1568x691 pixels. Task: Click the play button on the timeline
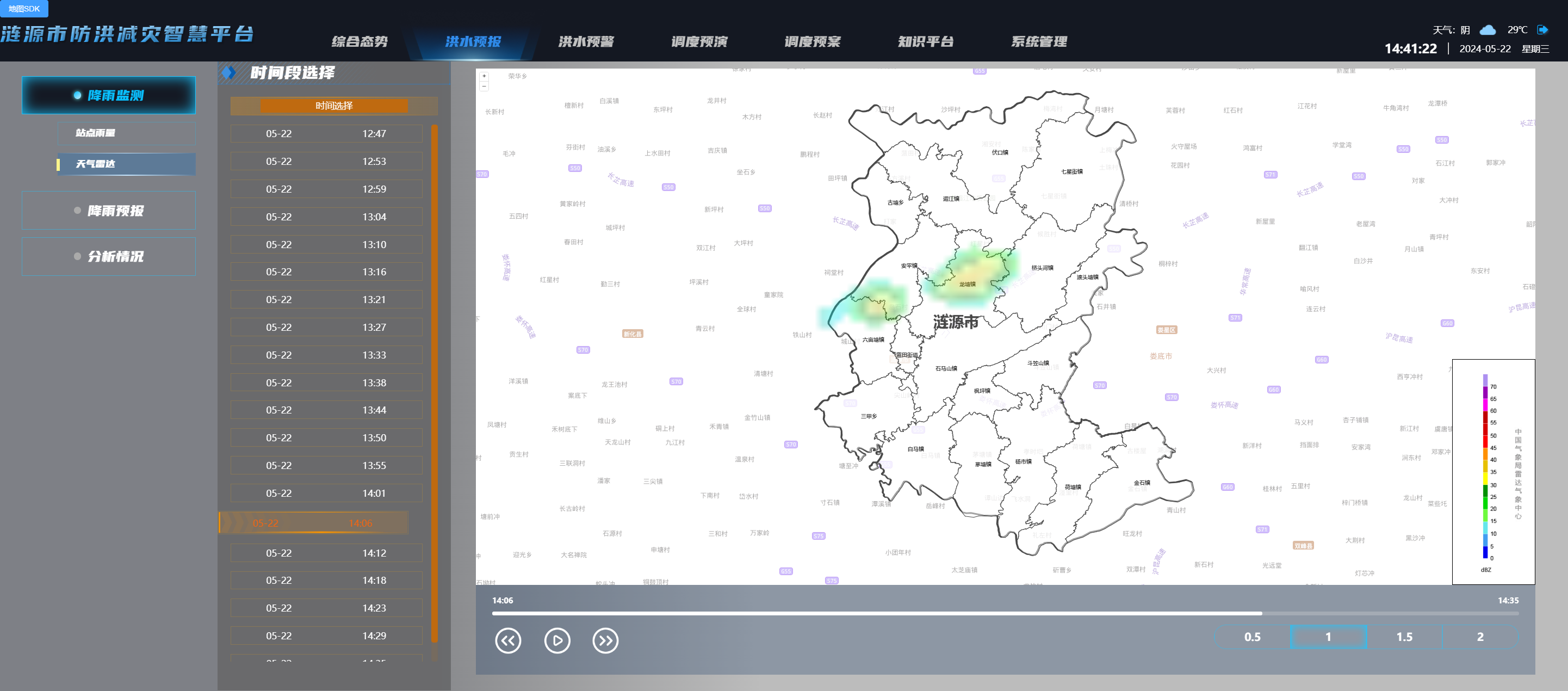[x=557, y=640]
